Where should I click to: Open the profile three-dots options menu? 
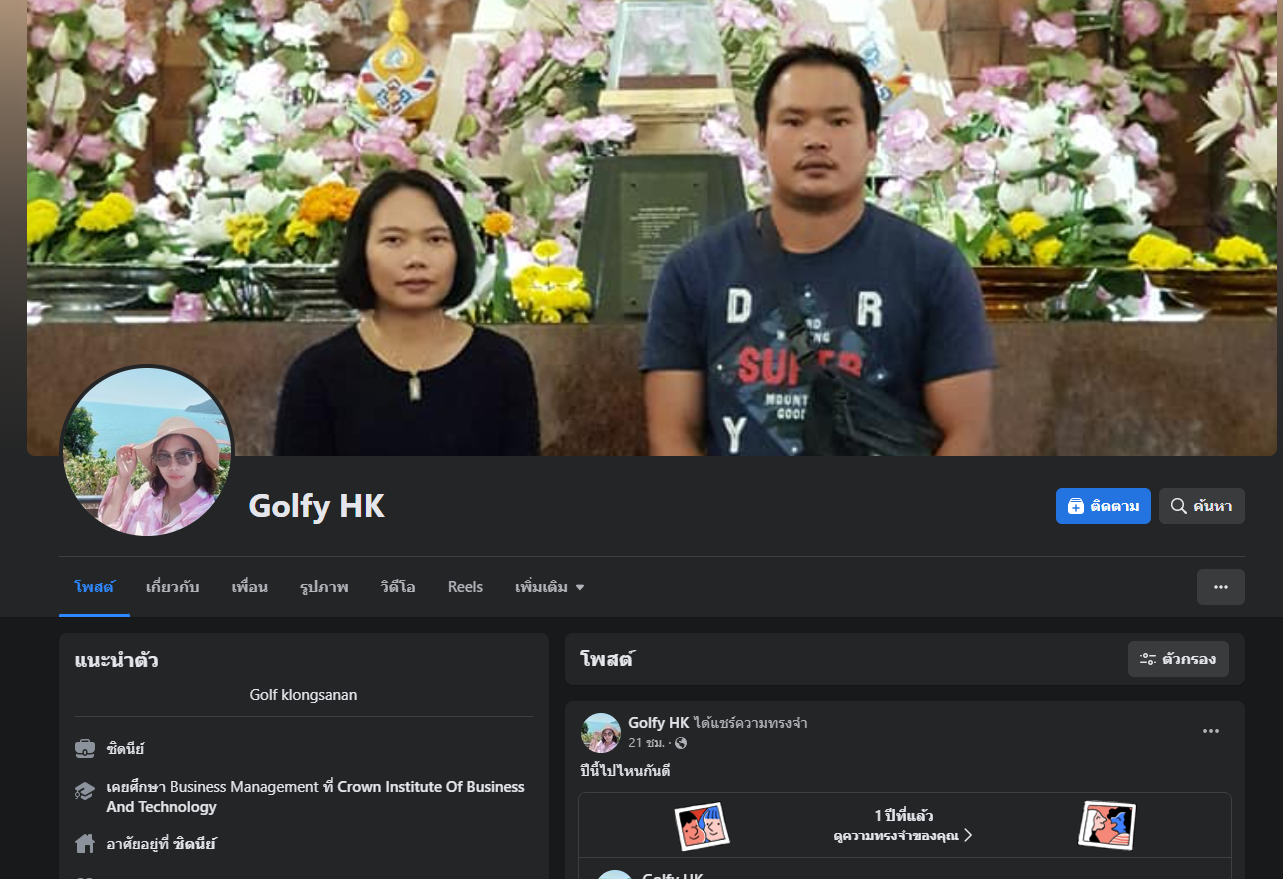(1220, 587)
